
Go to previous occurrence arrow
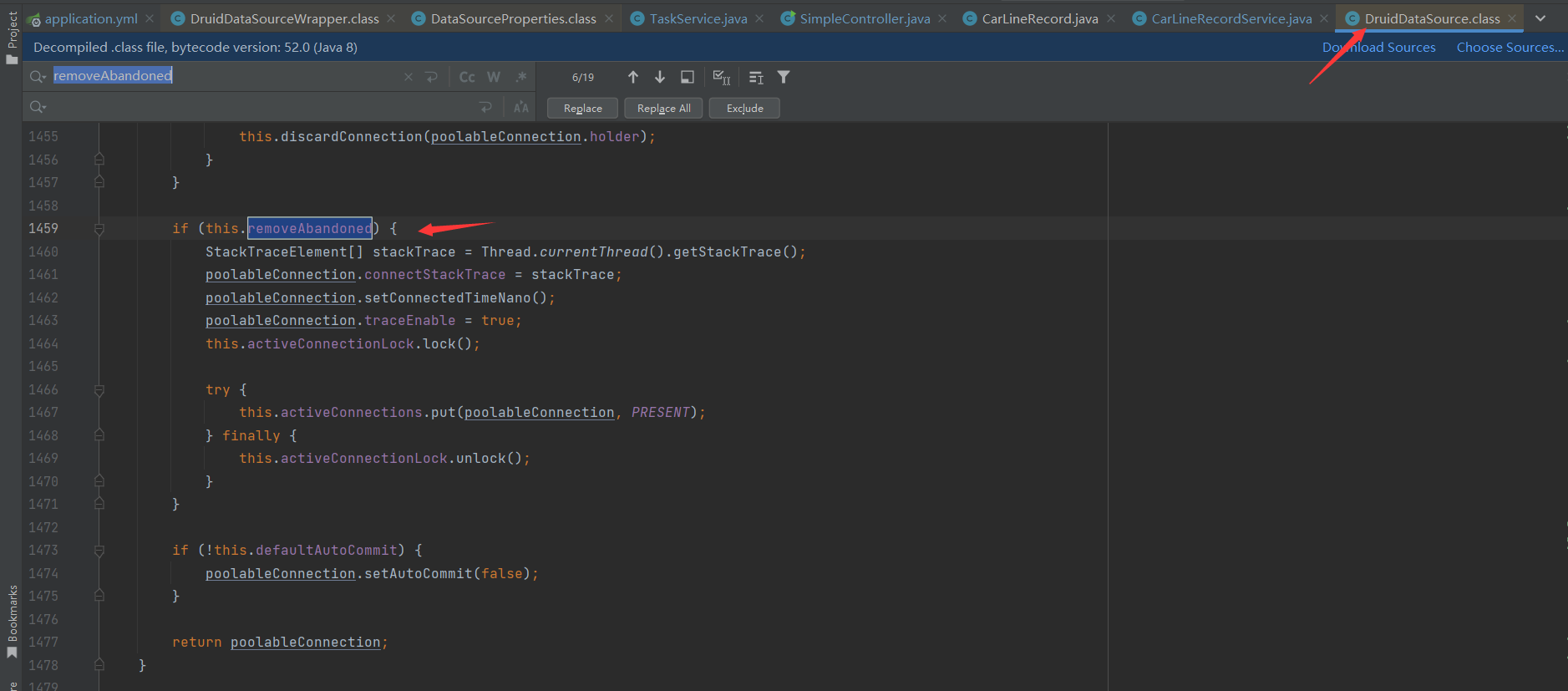[633, 77]
